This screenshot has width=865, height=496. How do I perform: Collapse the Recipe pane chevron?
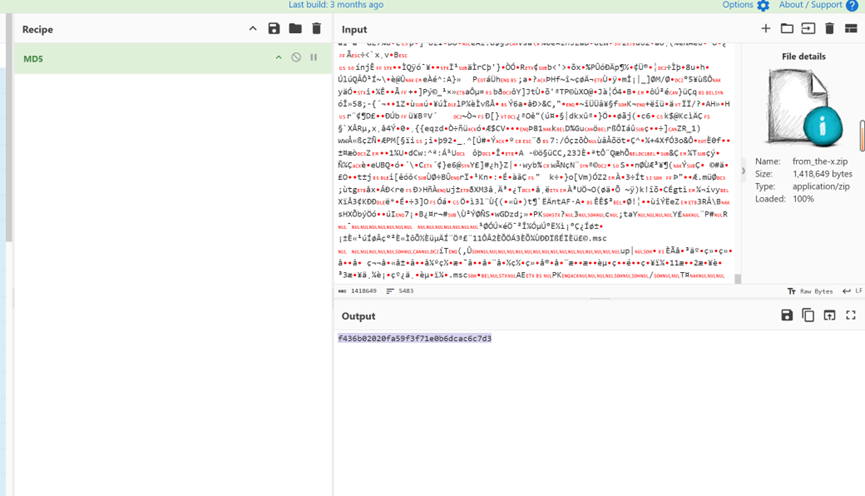coord(253,29)
